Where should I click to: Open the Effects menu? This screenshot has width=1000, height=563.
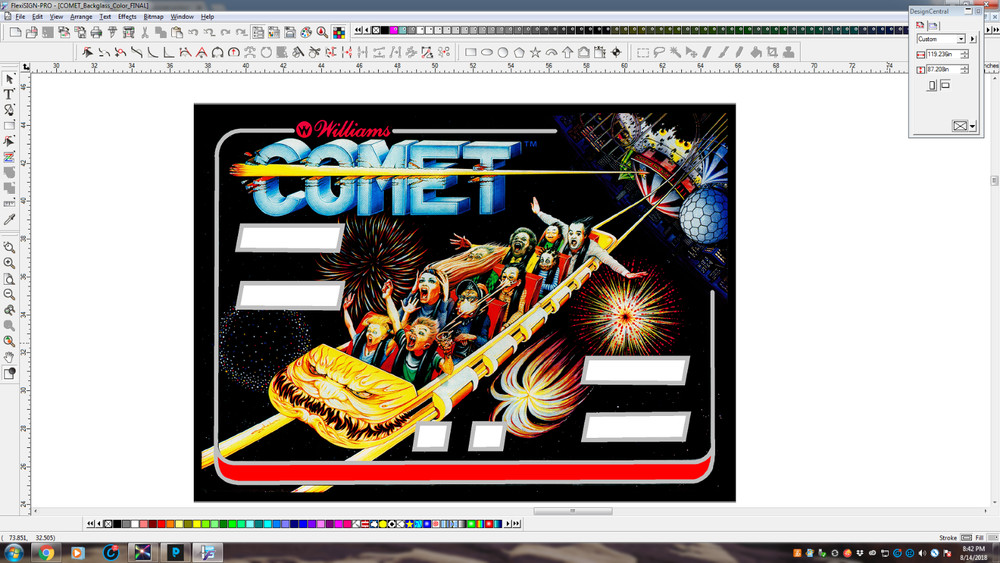[127, 17]
